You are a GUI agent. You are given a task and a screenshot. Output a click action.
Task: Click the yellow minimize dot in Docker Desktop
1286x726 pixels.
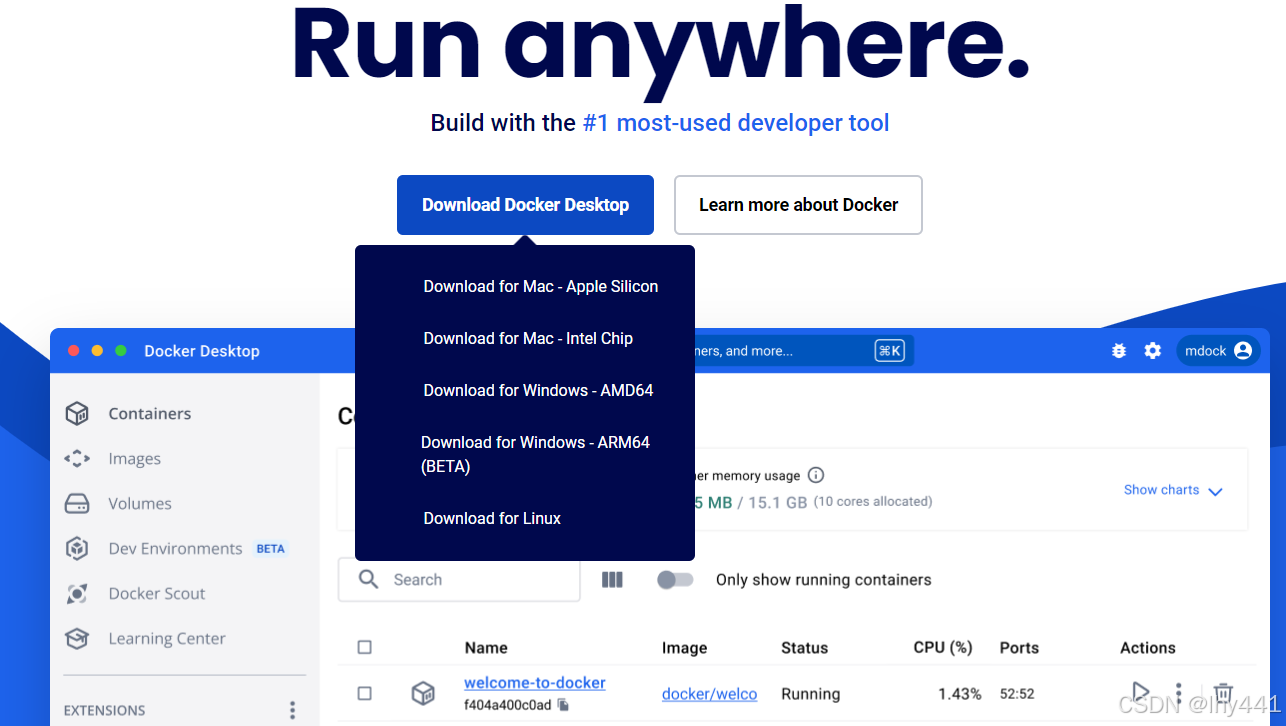[97, 351]
